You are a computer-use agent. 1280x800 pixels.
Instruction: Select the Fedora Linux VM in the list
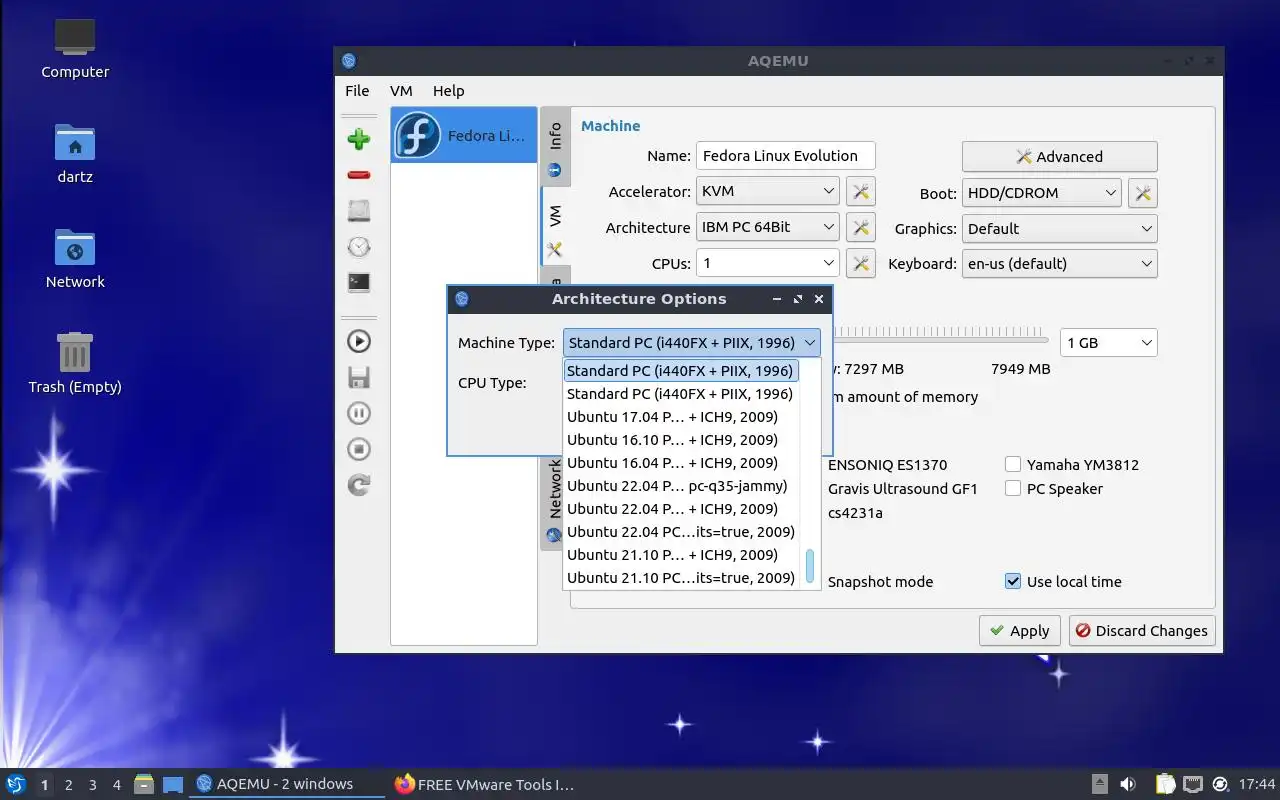pyautogui.click(x=464, y=135)
